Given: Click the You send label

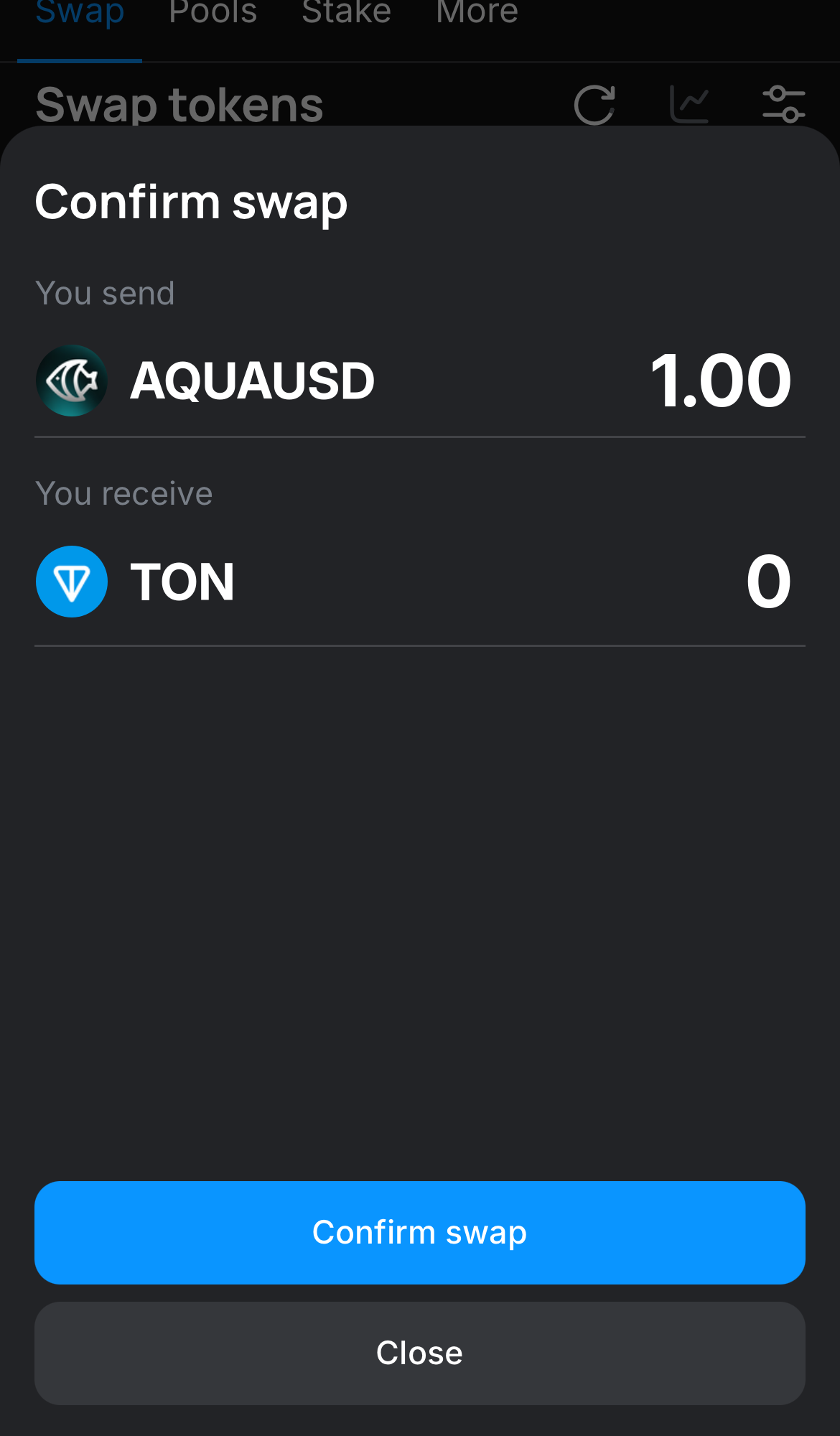Looking at the screenshot, I should [x=105, y=294].
